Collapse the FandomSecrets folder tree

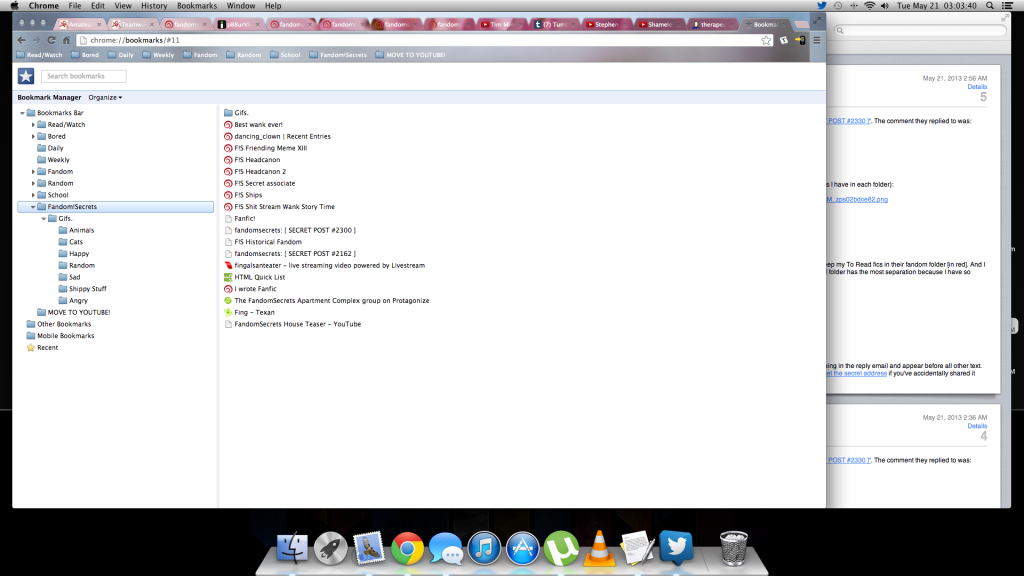coord(33,207)
